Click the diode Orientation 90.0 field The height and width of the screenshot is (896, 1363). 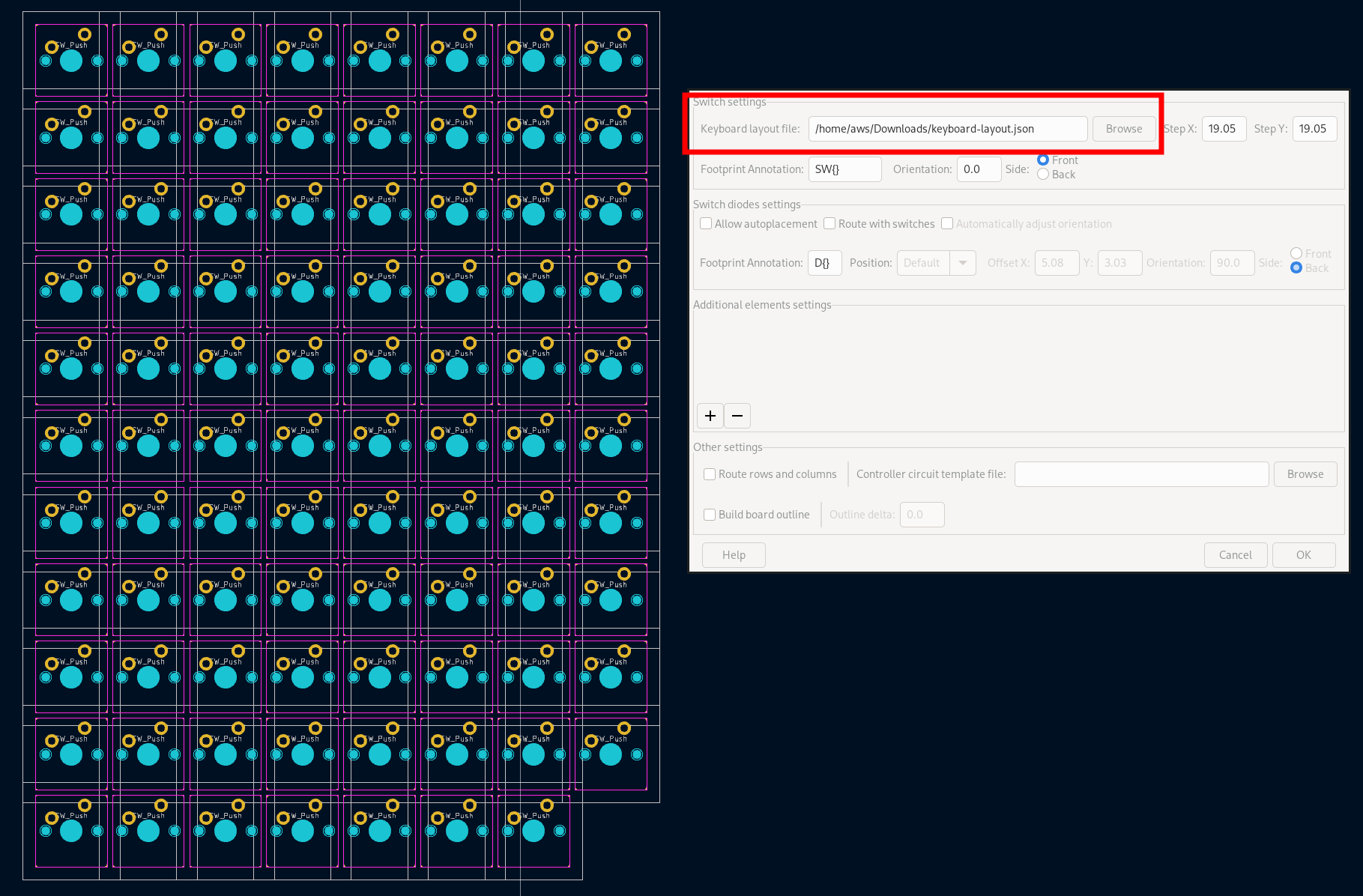pos(1232,263)
